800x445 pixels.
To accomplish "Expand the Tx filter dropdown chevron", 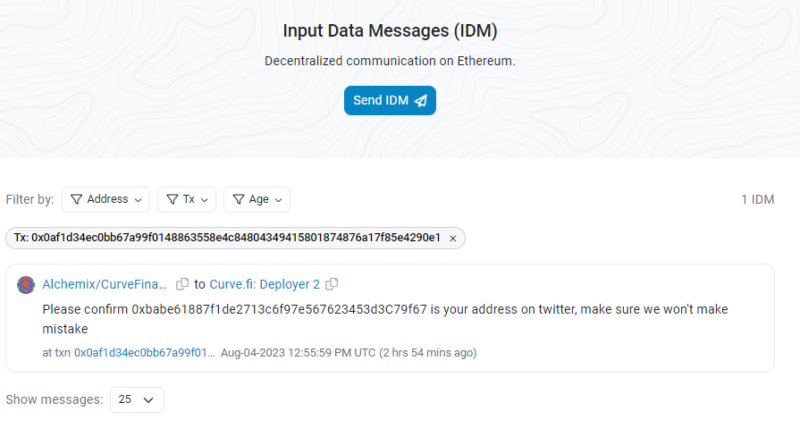I will tap(206, 200).
